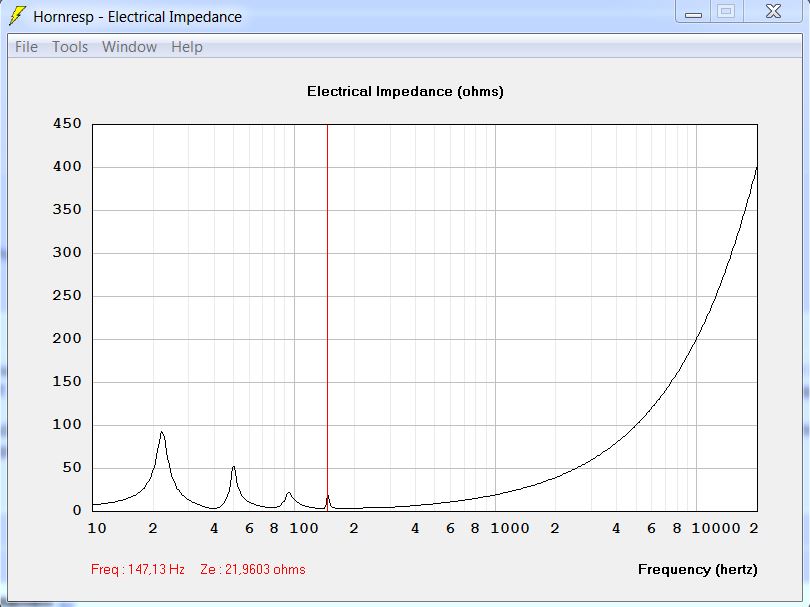Click the 400 value on the vertical axis

67,166
